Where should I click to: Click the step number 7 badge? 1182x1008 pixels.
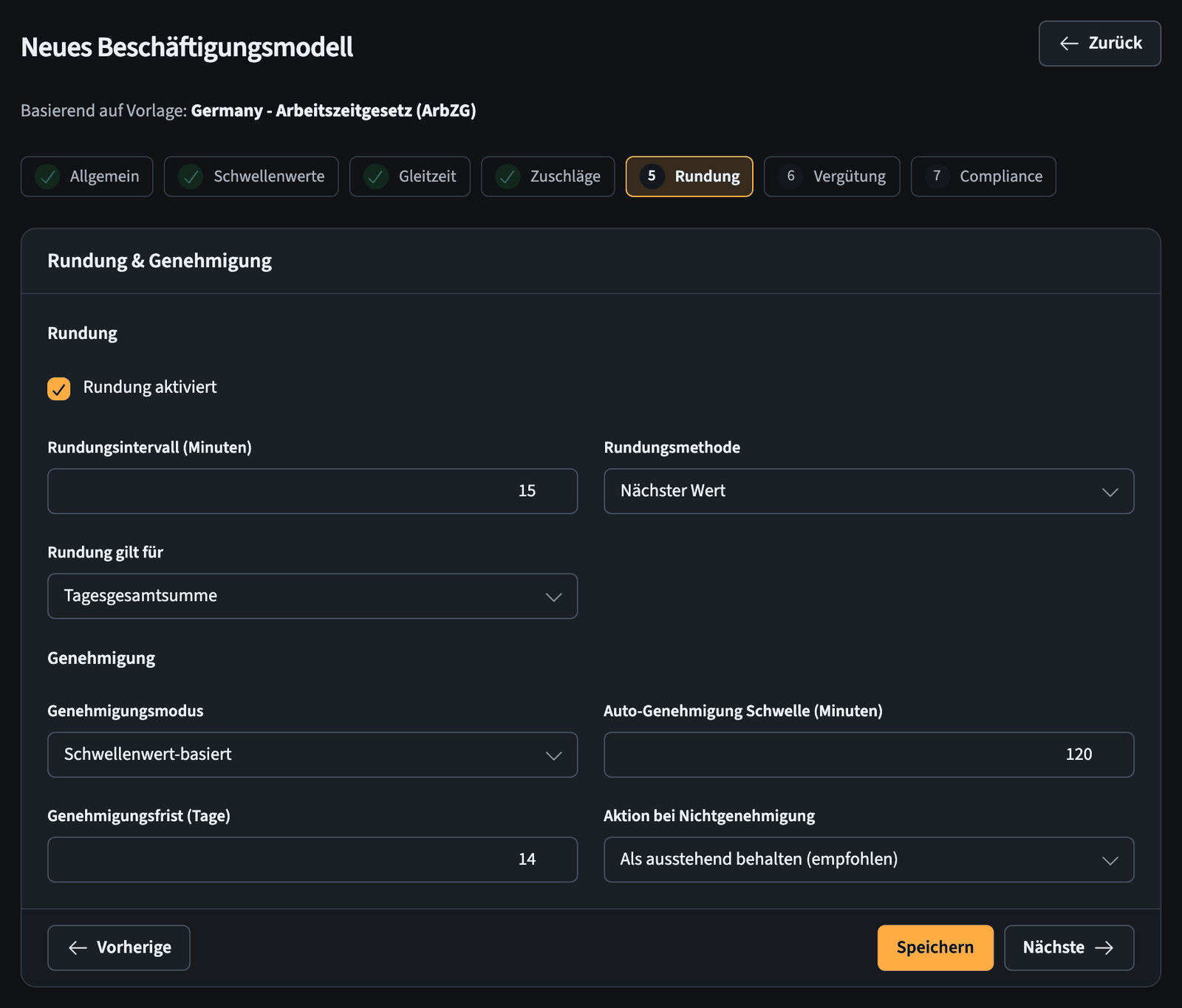[x=937, y=176]
